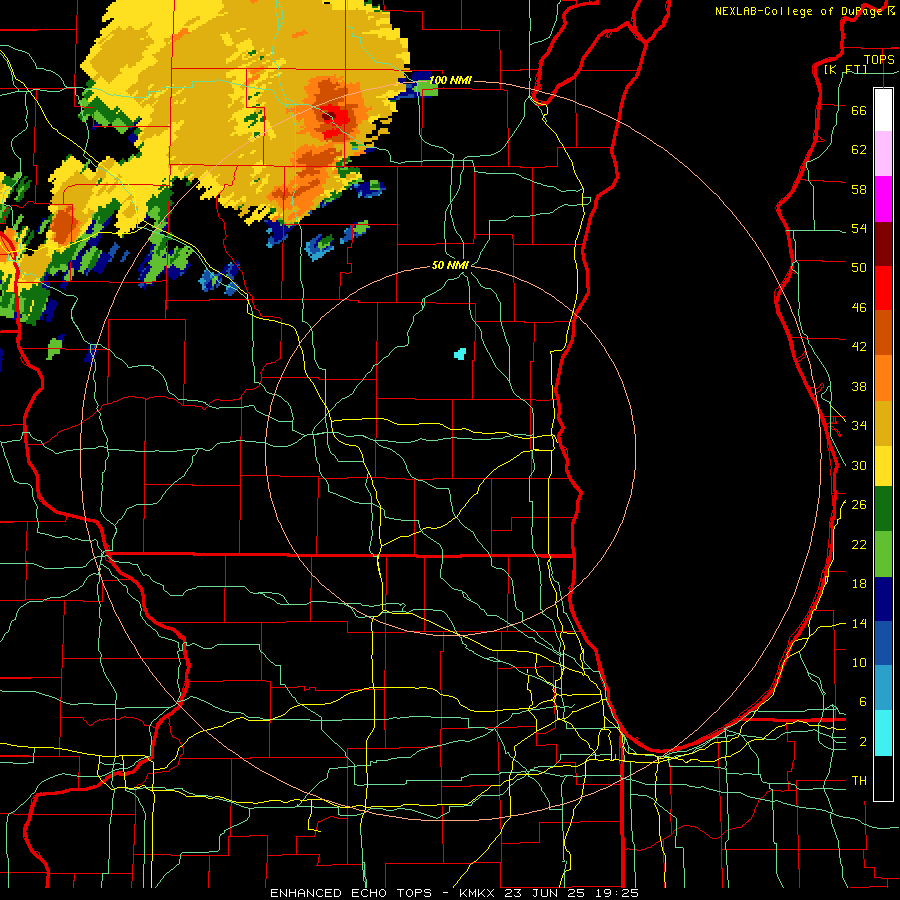Click the gold legend swatch
Image resolution: width=900 pixels, height=900 pixels.
pyautogui.click(x=883, y=422)
